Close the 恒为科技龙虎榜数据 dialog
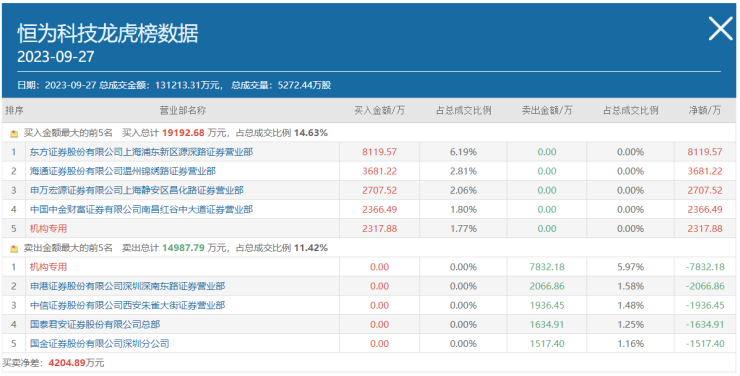This screenshot has width=740, height=376. pyautogui.click(x=721, y=29)
